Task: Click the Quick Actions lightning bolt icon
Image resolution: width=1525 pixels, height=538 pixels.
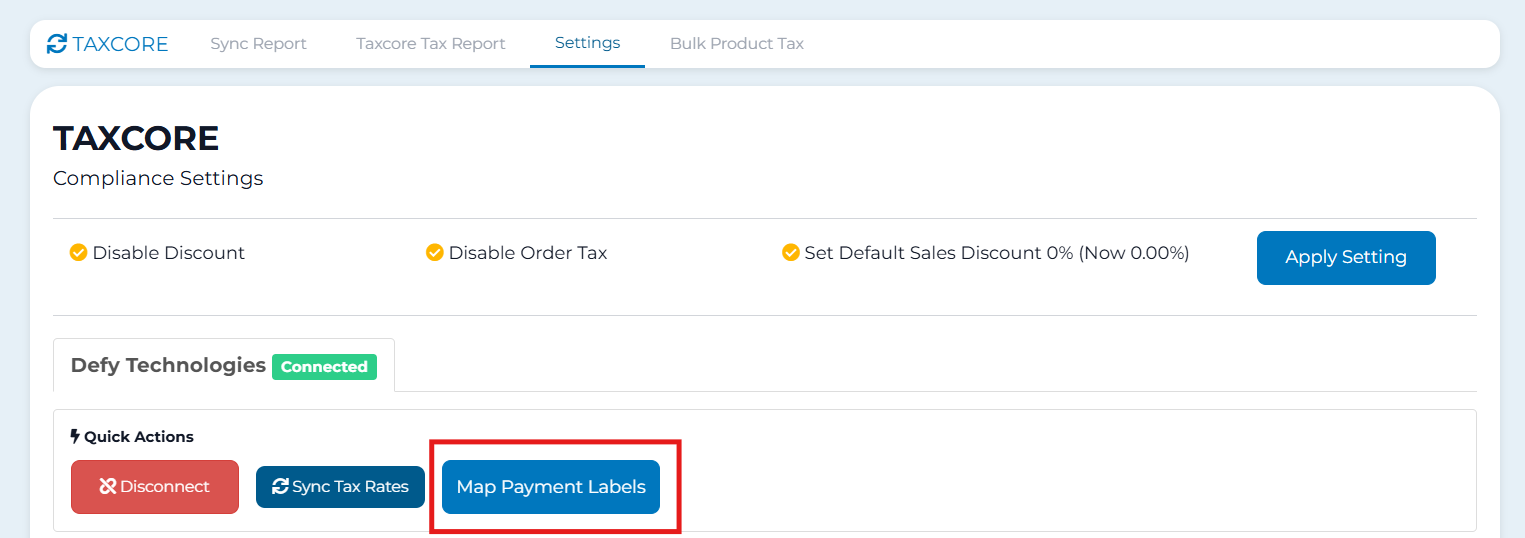Action: click(x=75, y=436)
